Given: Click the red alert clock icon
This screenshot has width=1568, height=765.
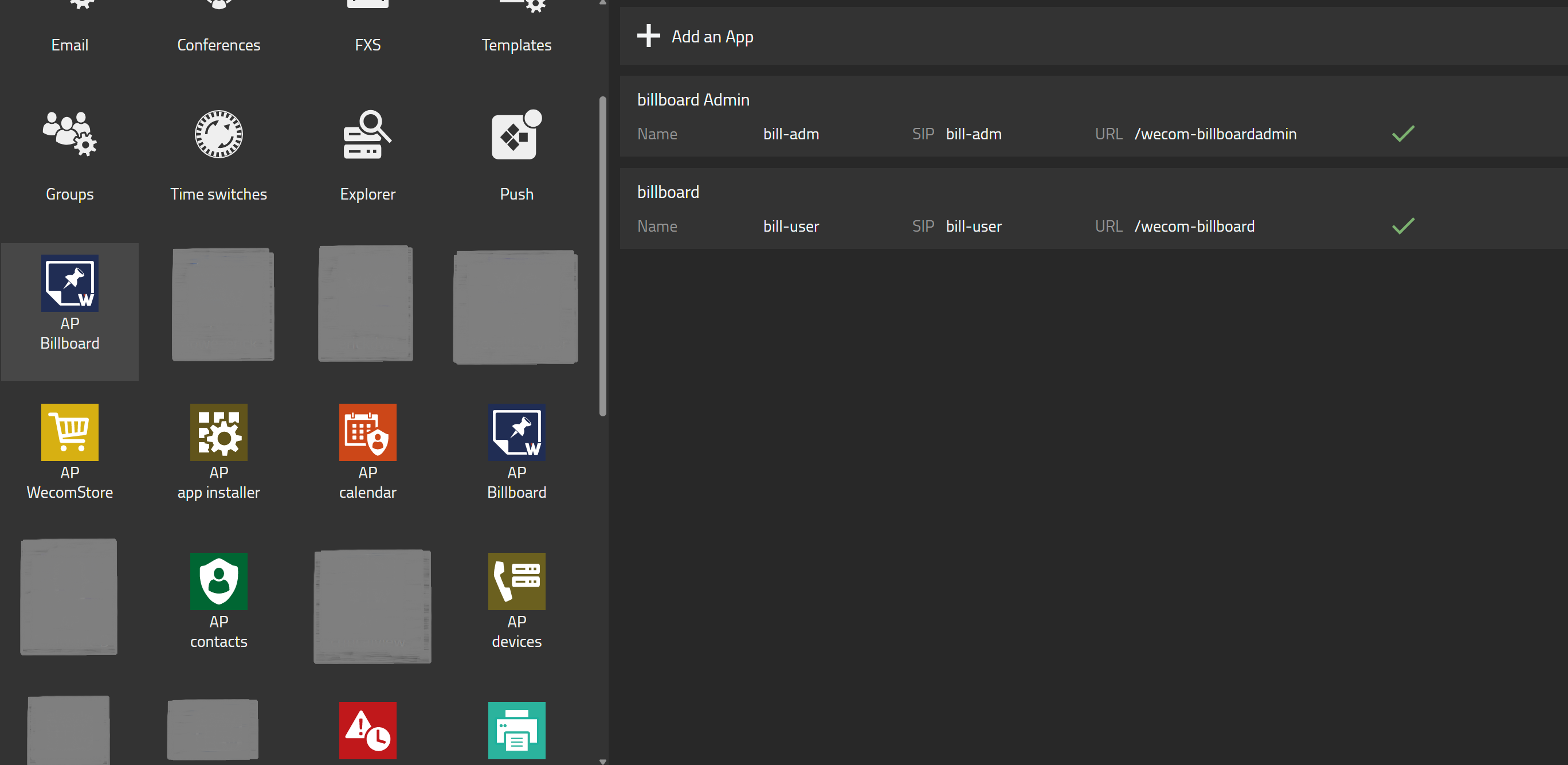Looking at the screenshot, I should point(367,729).
